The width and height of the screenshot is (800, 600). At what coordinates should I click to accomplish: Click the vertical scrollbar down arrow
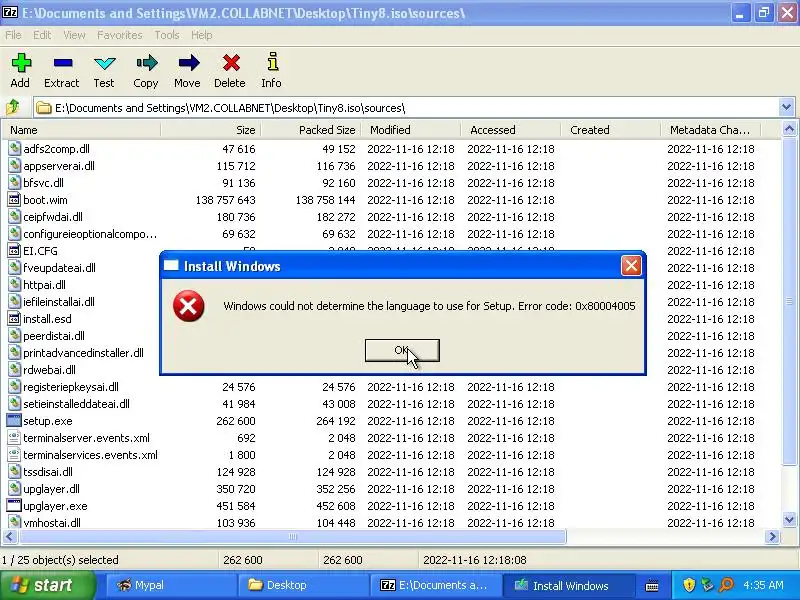click(789, 520)
